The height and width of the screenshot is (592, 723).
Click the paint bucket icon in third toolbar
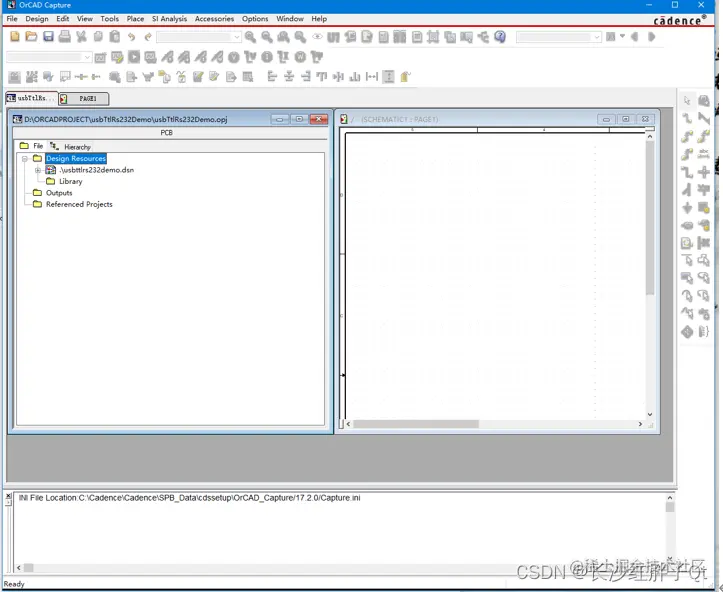[405, 77]
